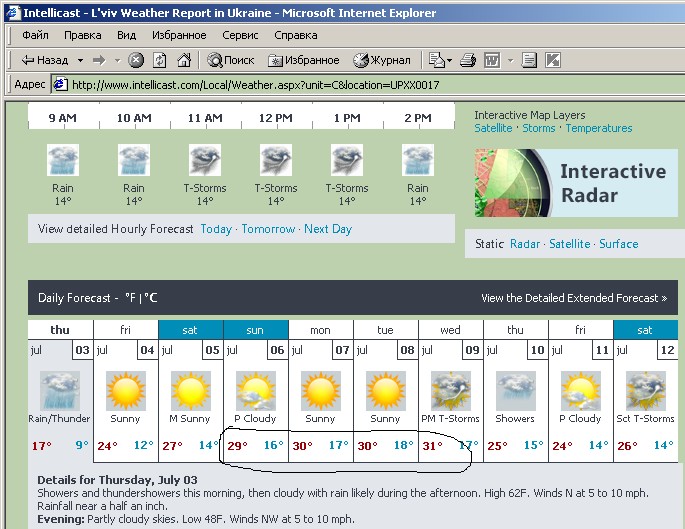The width and height of the screenshot is (685, 529).
Task: Click the PM T-Storms icon for jul 09
Action: click(x=451, y=391)
